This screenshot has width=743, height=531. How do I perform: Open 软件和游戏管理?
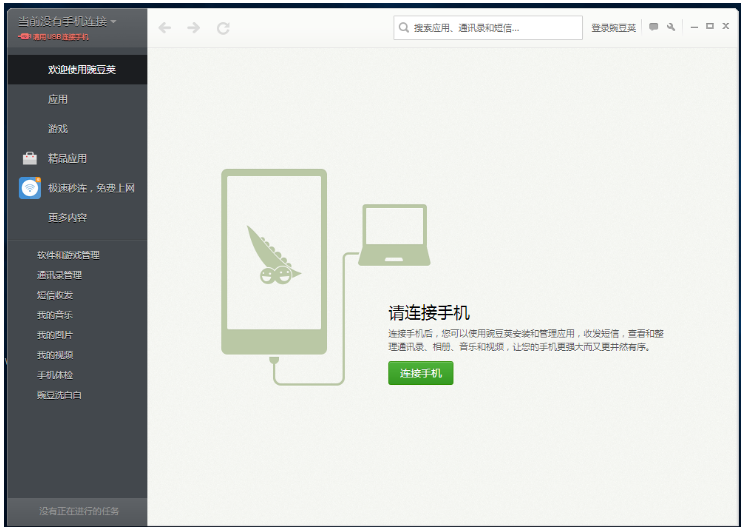tap(68, 255)
